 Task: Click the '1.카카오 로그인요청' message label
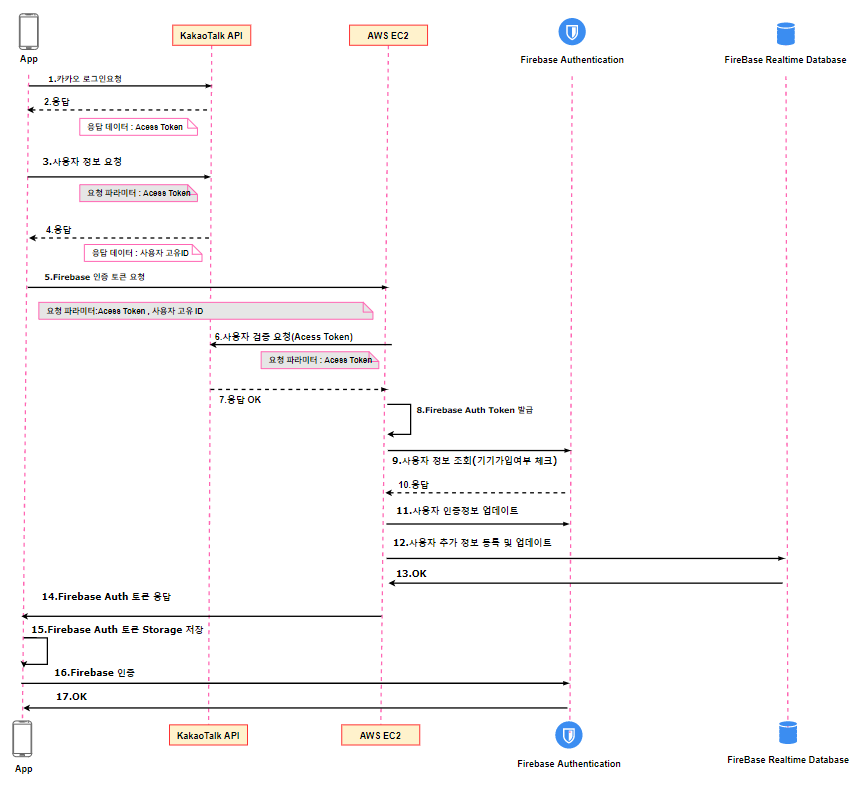tap(85, 79)
